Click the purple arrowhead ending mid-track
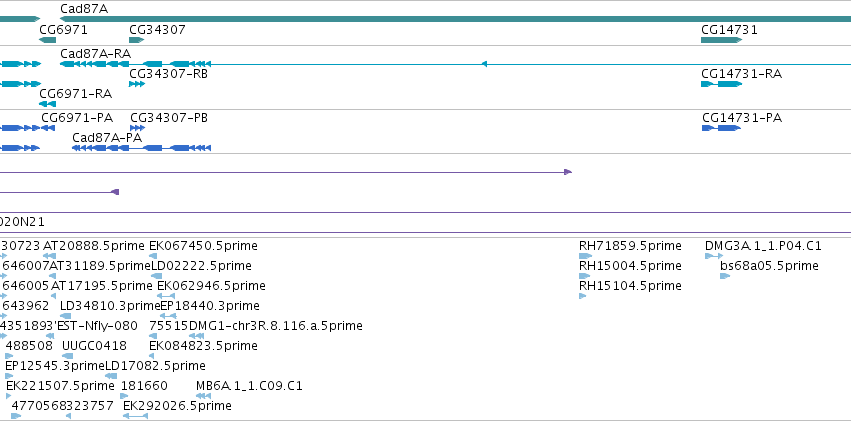The height and width of the screenshot is (421, 851). coord(568,172)
